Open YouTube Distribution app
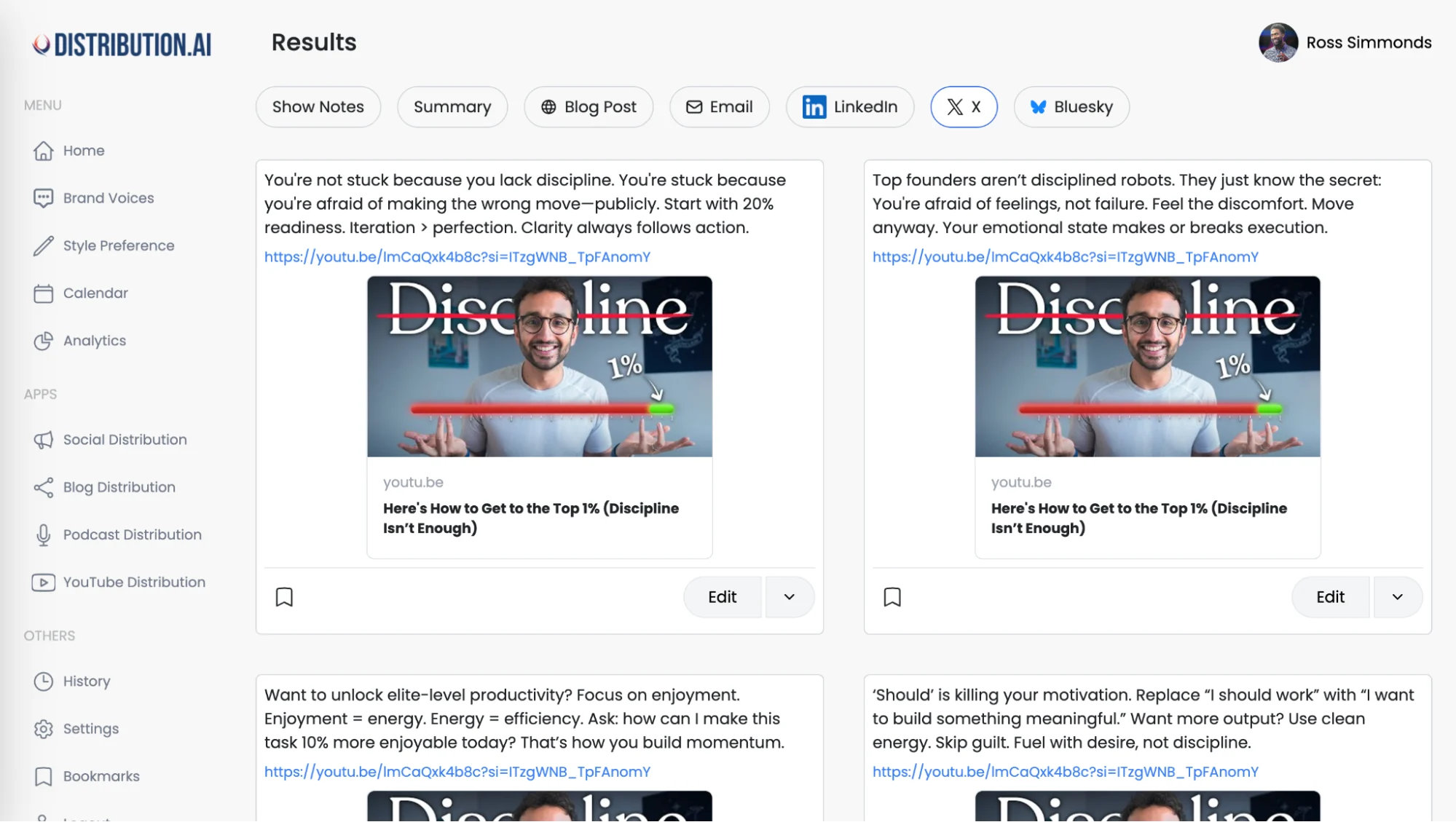The width and height of the screenshot is (1456, 822). coord(134,582)
